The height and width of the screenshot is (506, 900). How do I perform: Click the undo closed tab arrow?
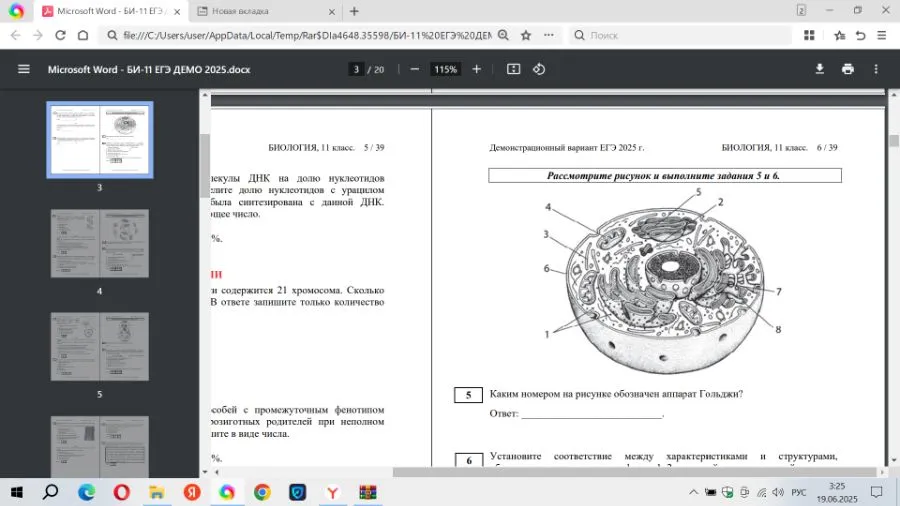860,36
